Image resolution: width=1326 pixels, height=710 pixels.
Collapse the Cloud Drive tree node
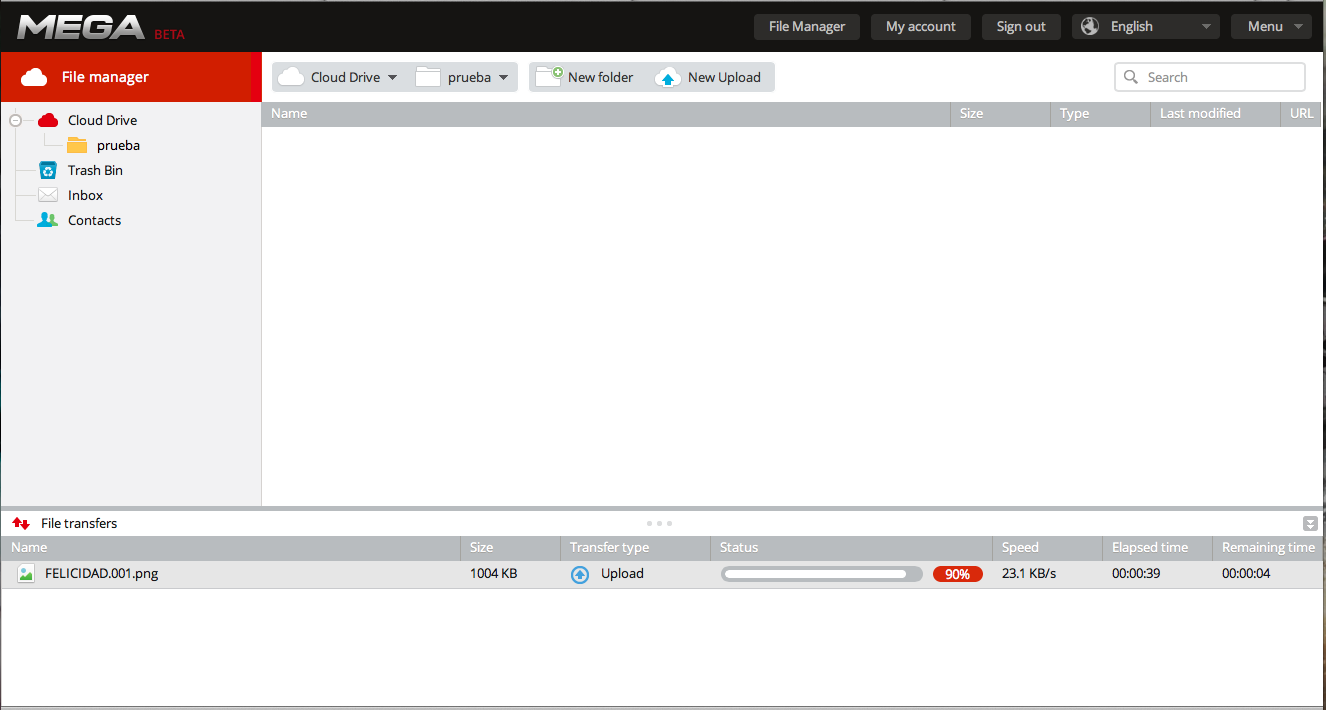[15, 120]
